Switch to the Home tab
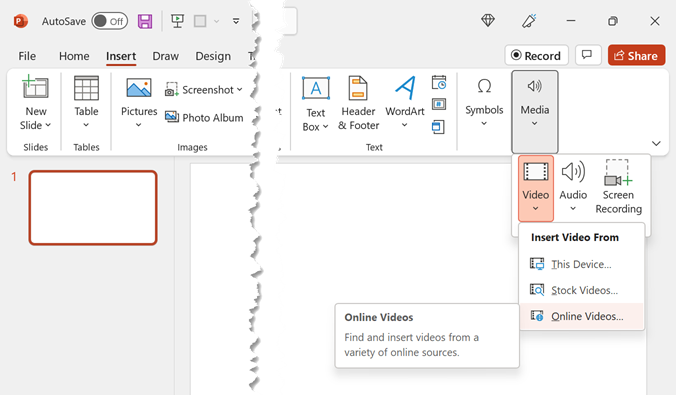This screenshot has width=676, height=395. point(74,56)
